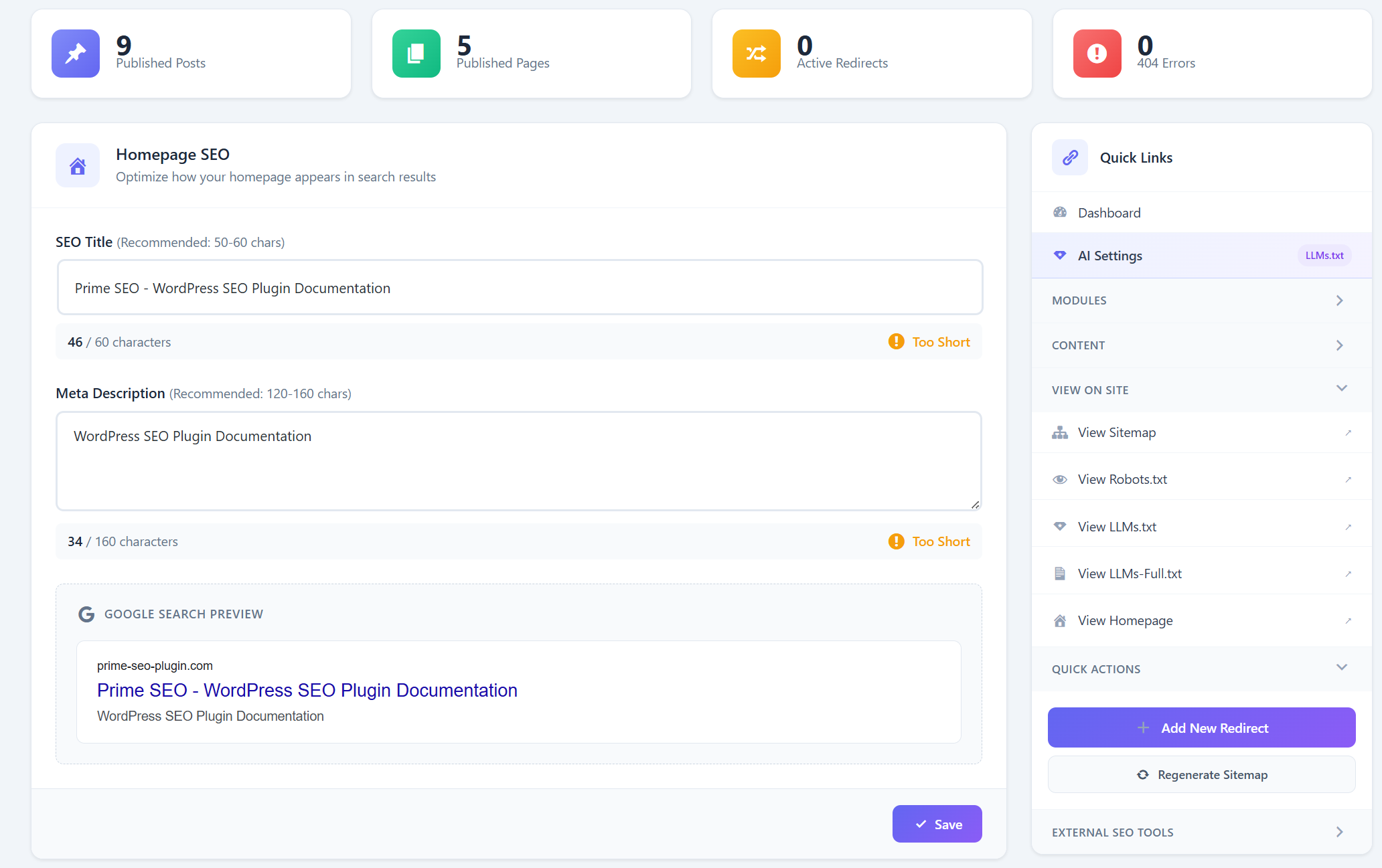Click into the SEO Title input field
The width and height of the screenshot is (1382, 868).
pyautogui.click(x=520, y=288)
